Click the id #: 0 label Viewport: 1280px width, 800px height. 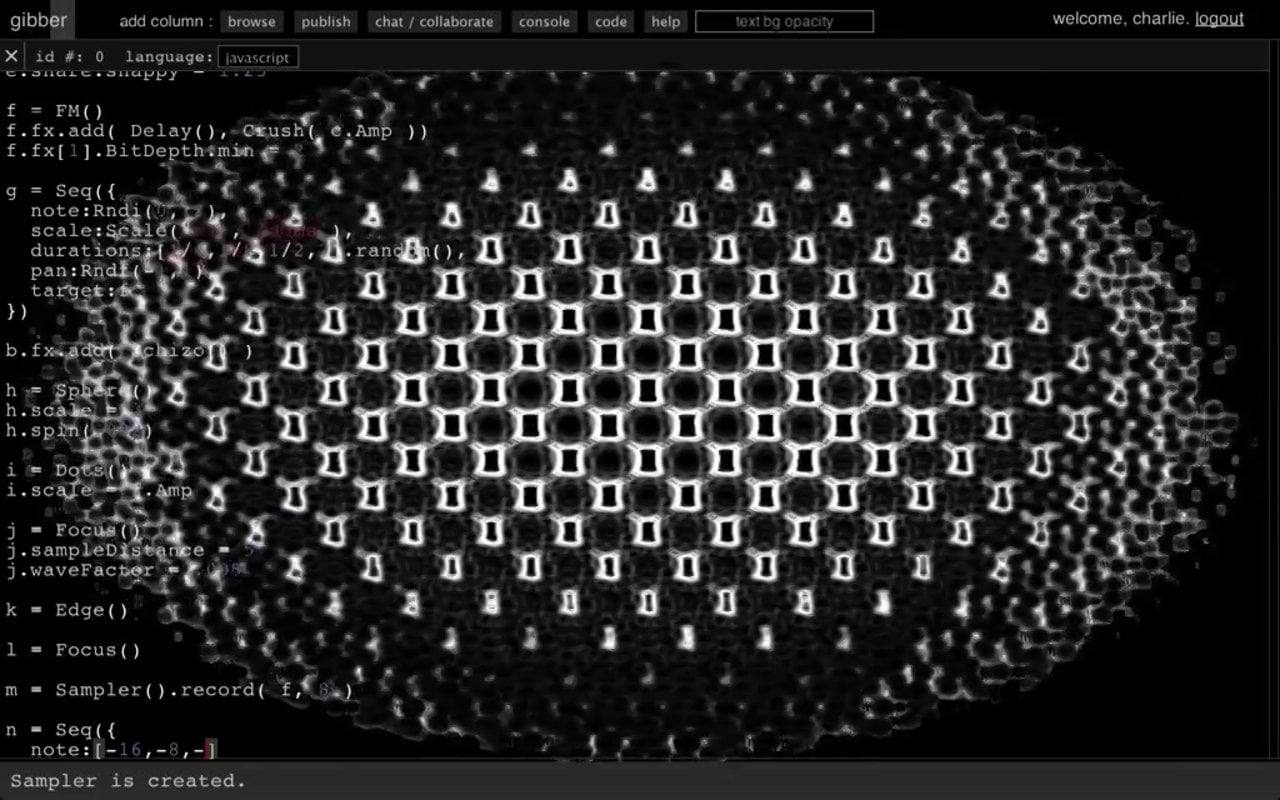[69, 57]
